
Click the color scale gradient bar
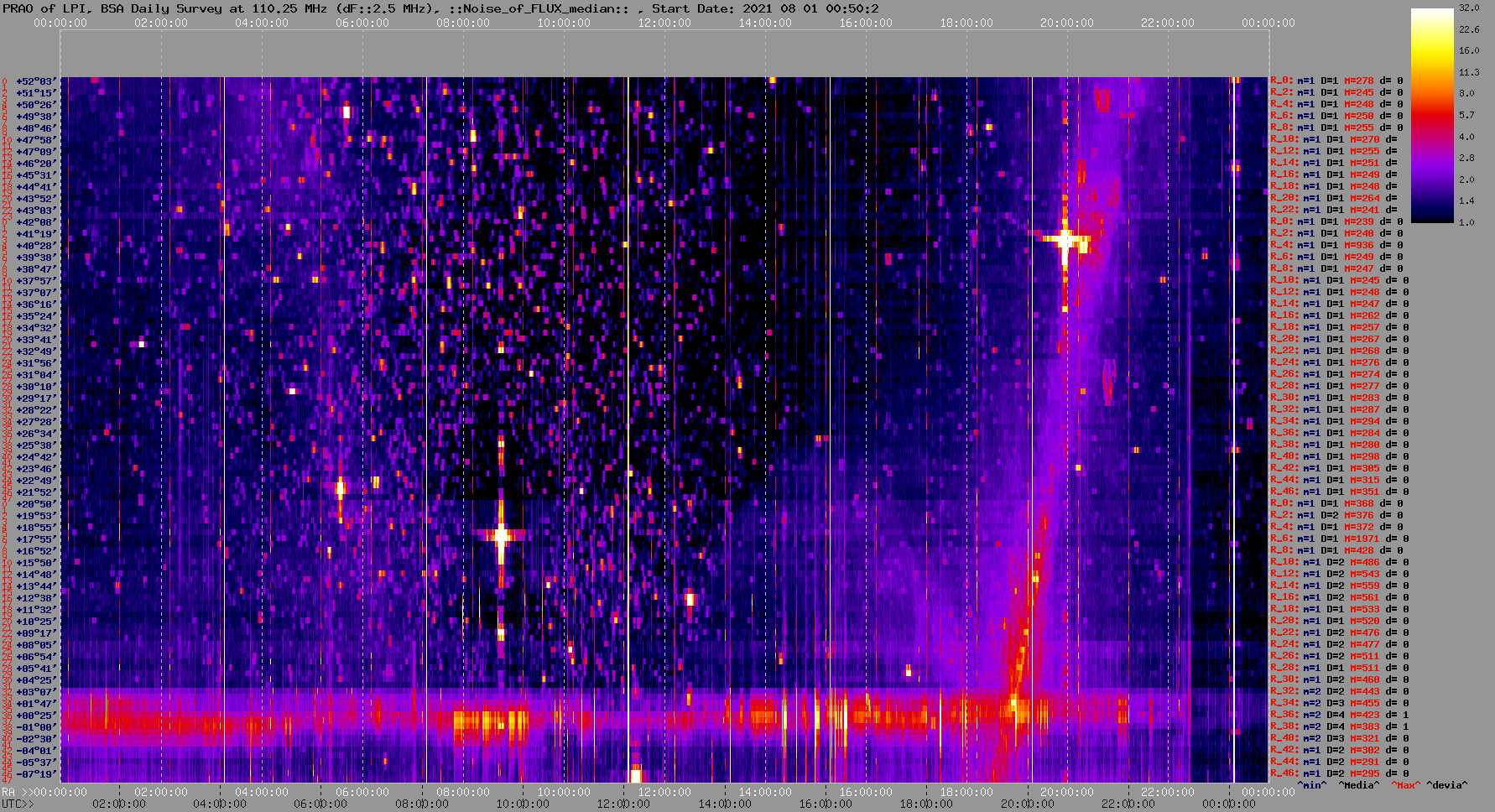tap(1432, 115)
